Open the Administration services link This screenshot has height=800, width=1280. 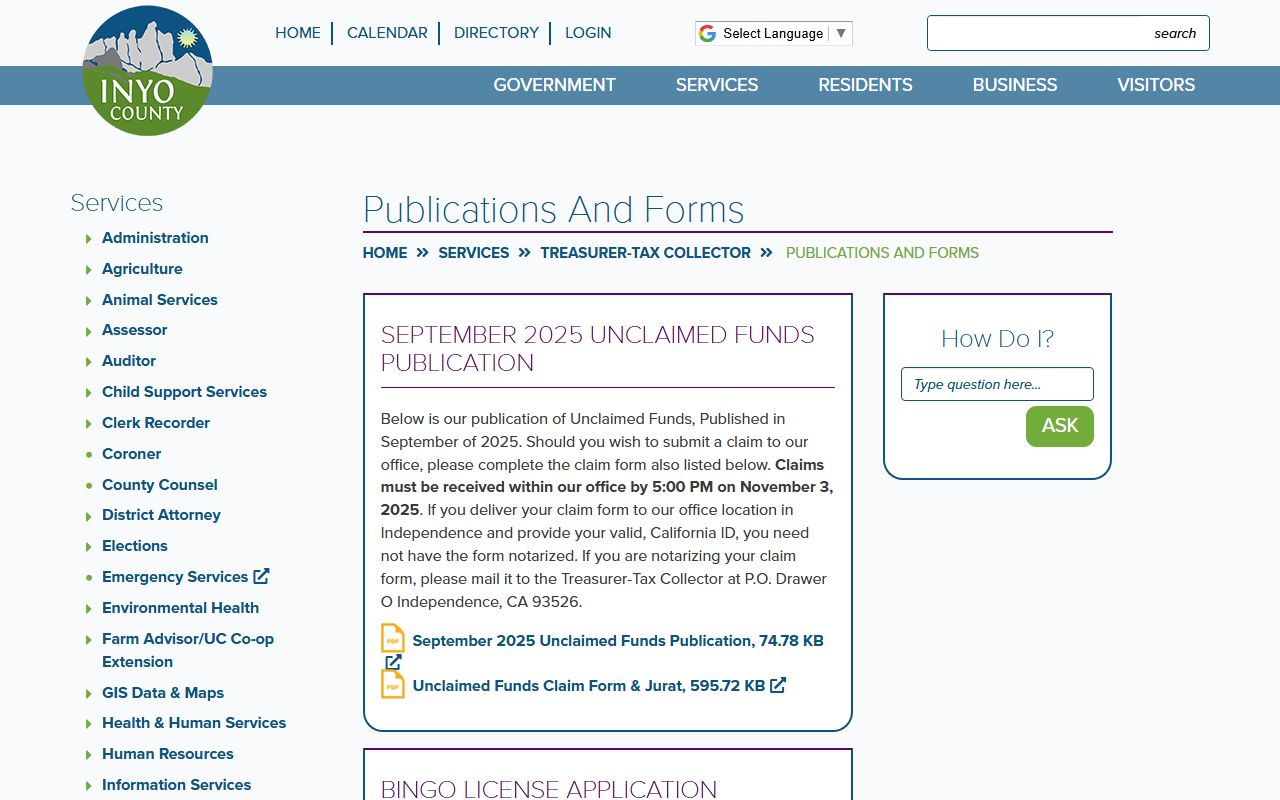pyautogui.click(x=155, y=238)
